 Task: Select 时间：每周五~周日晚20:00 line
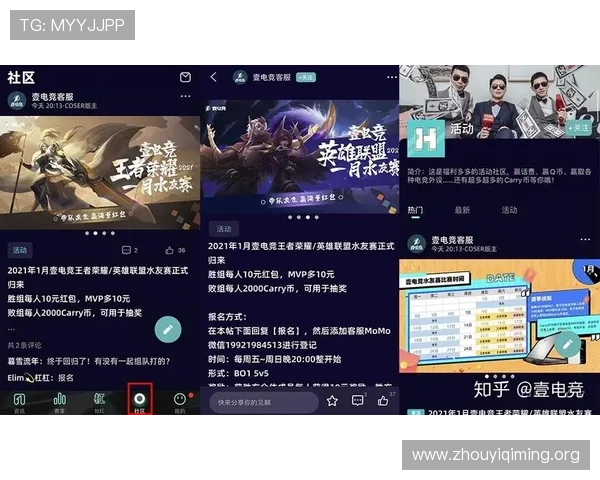pyautogui.click(x=275, y=359)
